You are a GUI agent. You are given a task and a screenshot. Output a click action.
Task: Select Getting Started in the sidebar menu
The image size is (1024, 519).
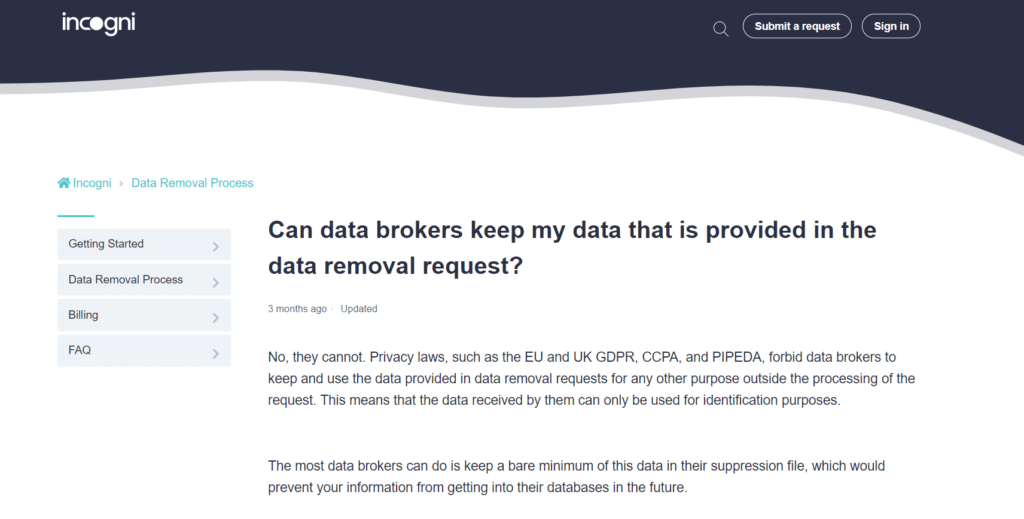pos(106,244)
